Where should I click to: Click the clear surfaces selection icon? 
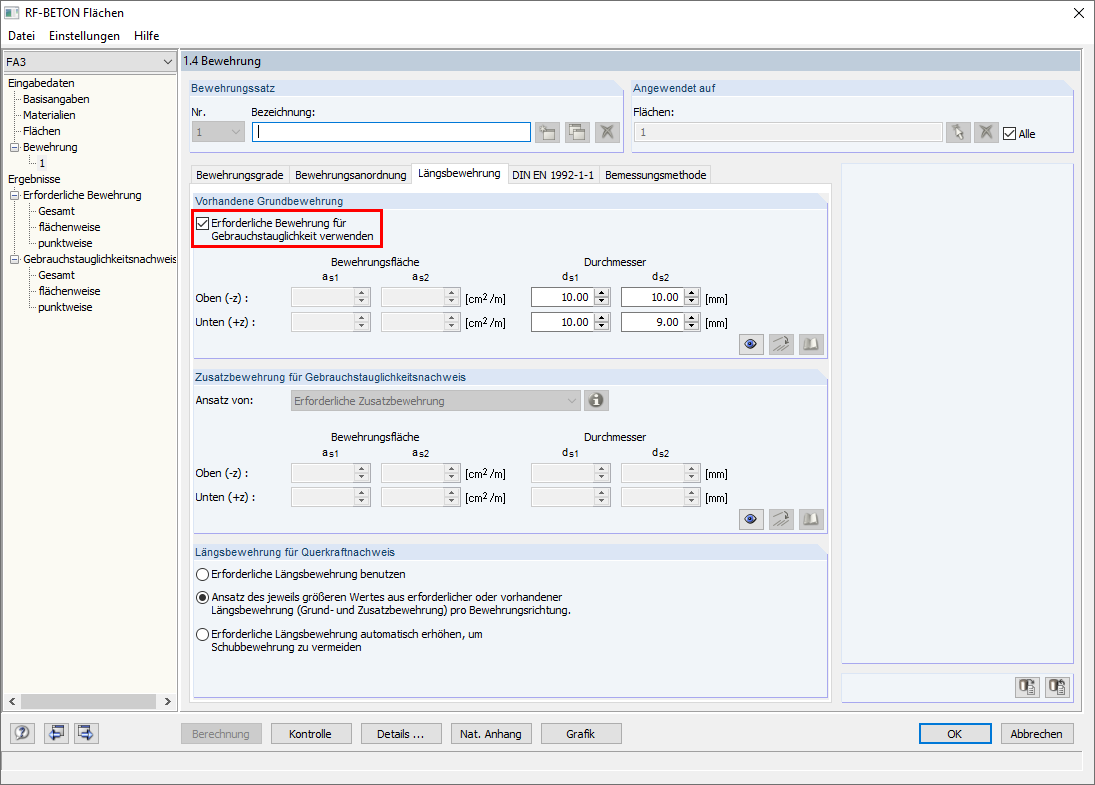coord(986,132)
